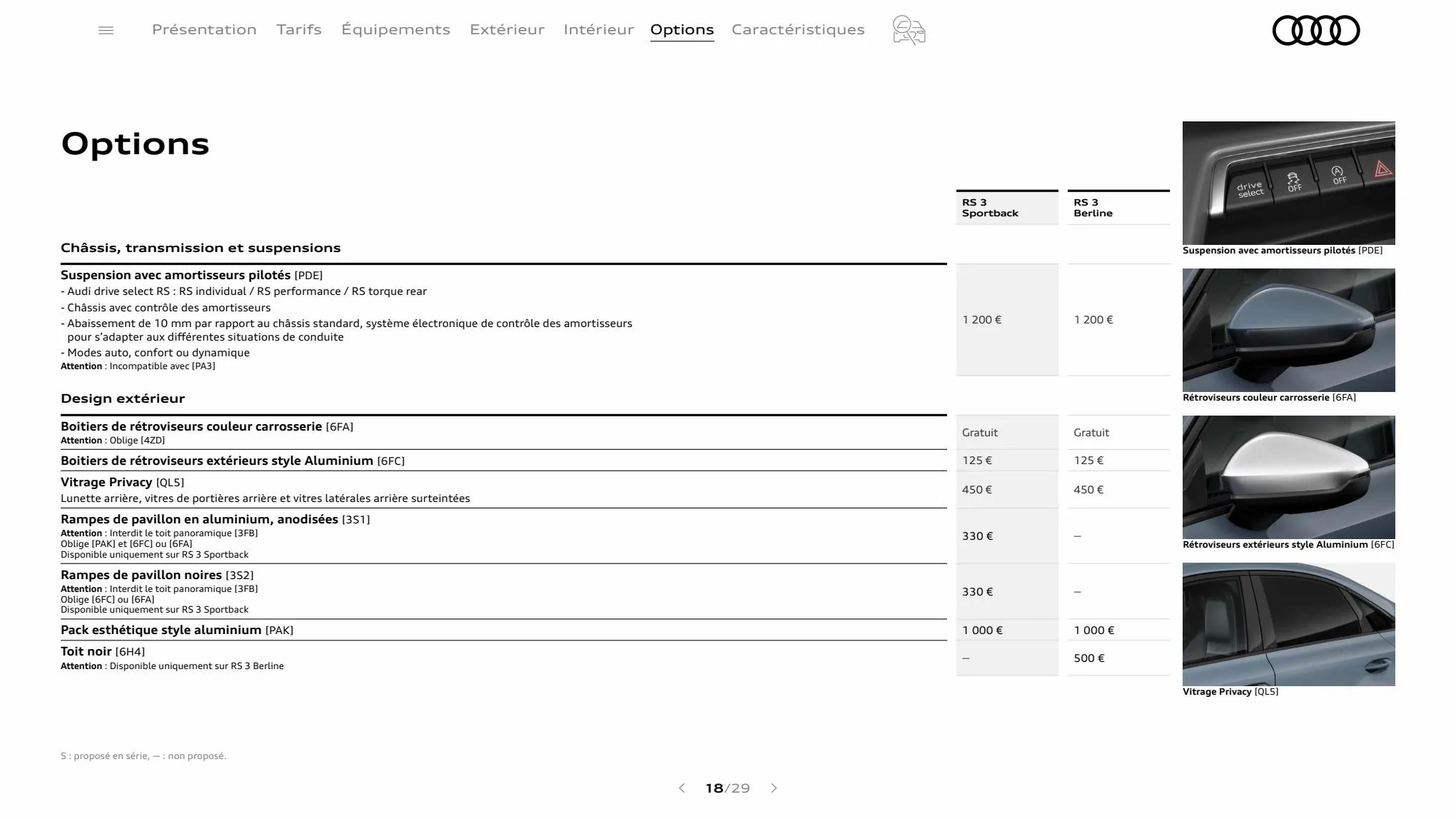This screenshot has width=1456, height=819.
Task: Click the 'Design extérieur' section heading
Action: click(x=123, y=398)
